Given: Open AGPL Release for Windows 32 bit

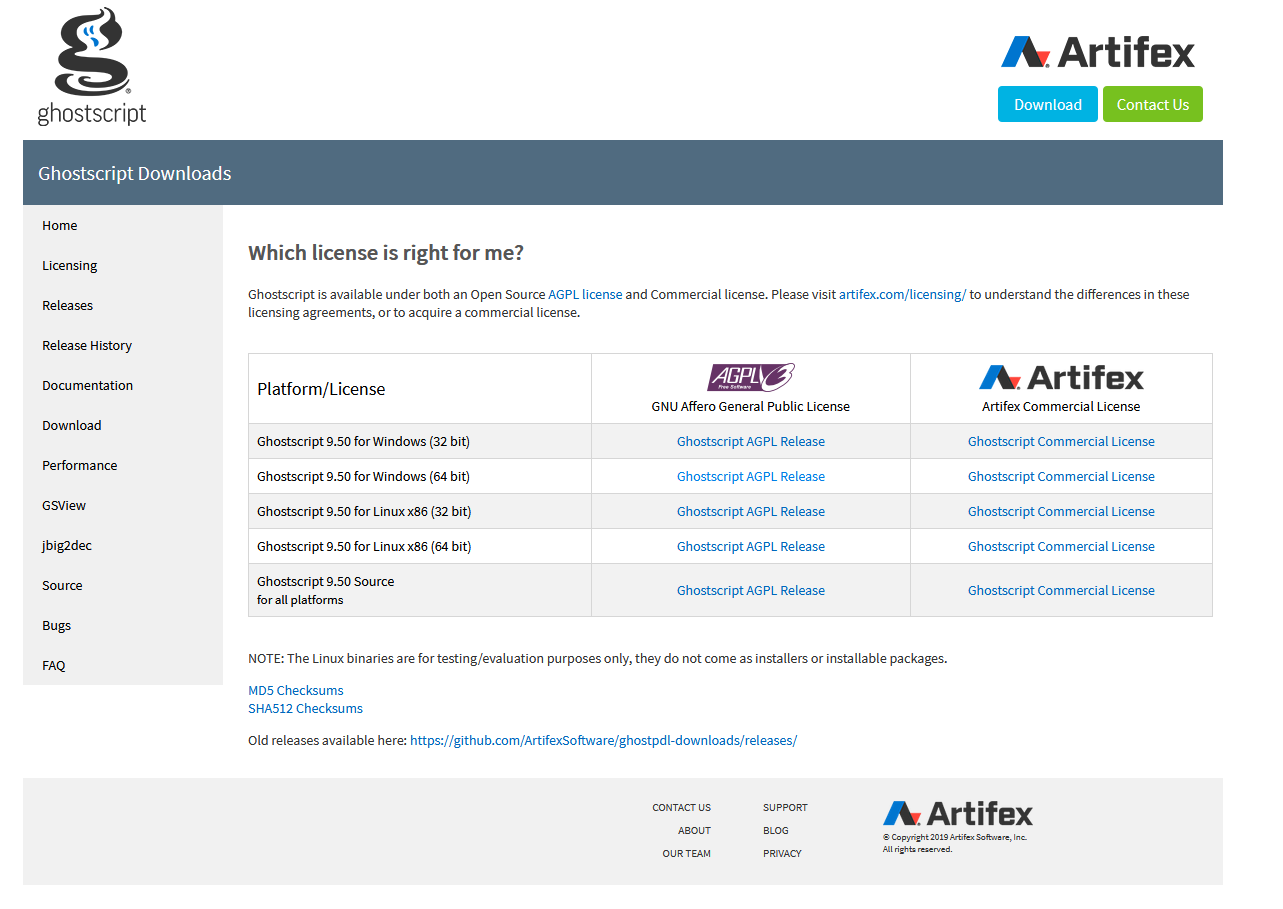Looking at the screenshot, I should coord(751,441).
